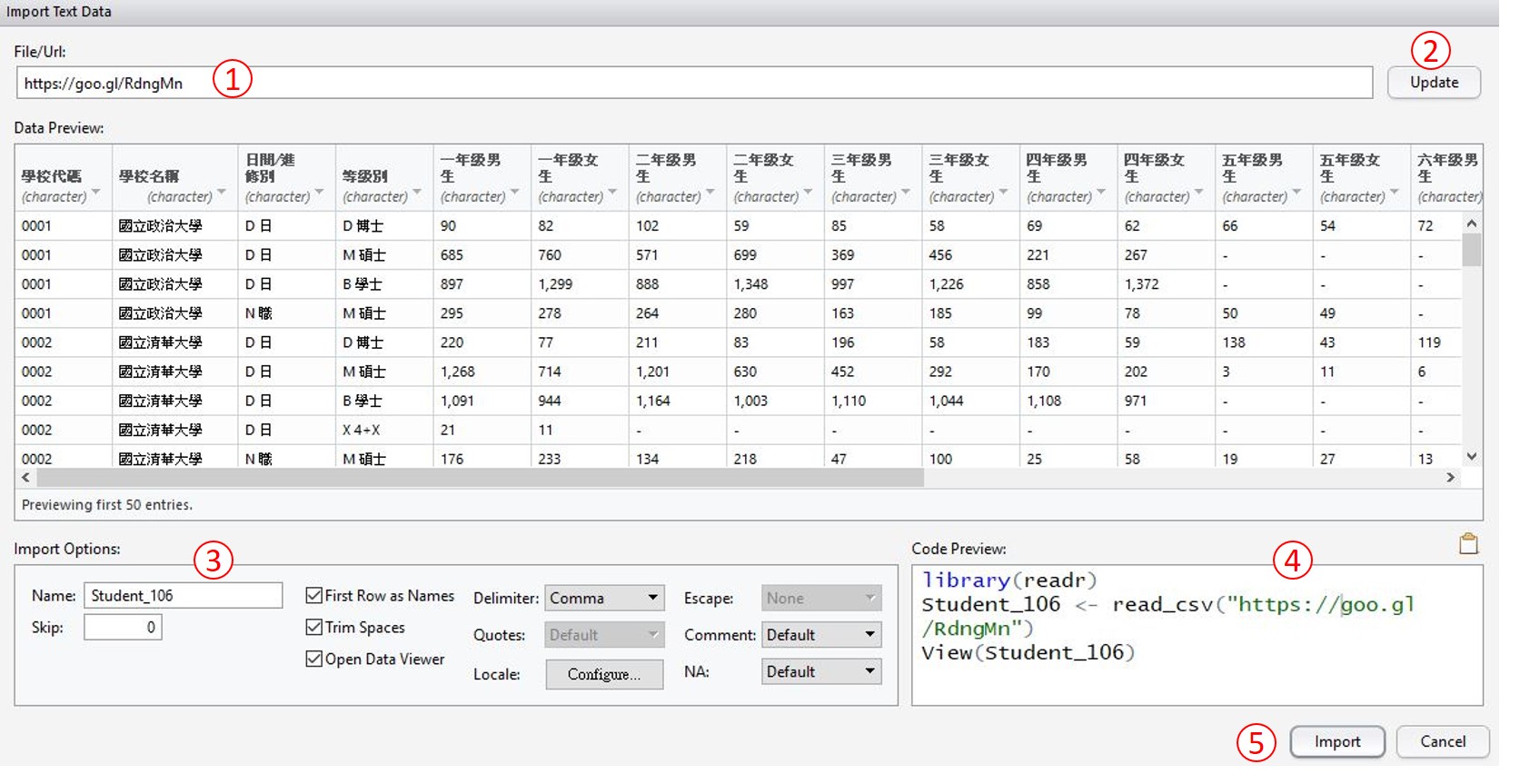The image size is (1520, 784).
Task: Open the Delimiter Comma dropdown
Action: click(x=604, y=598)
